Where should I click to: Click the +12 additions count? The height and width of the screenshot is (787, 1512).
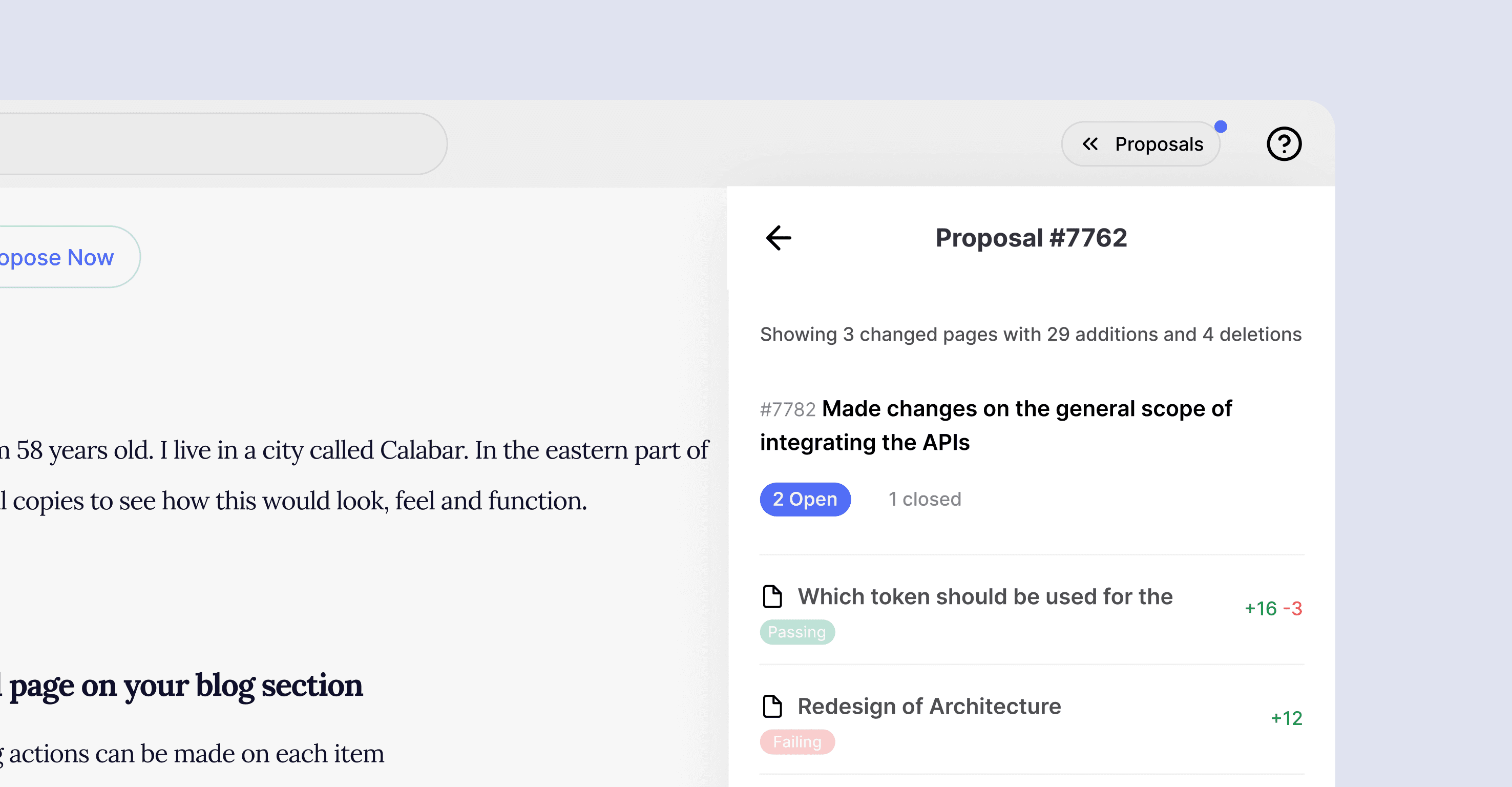click(1286, 718)
